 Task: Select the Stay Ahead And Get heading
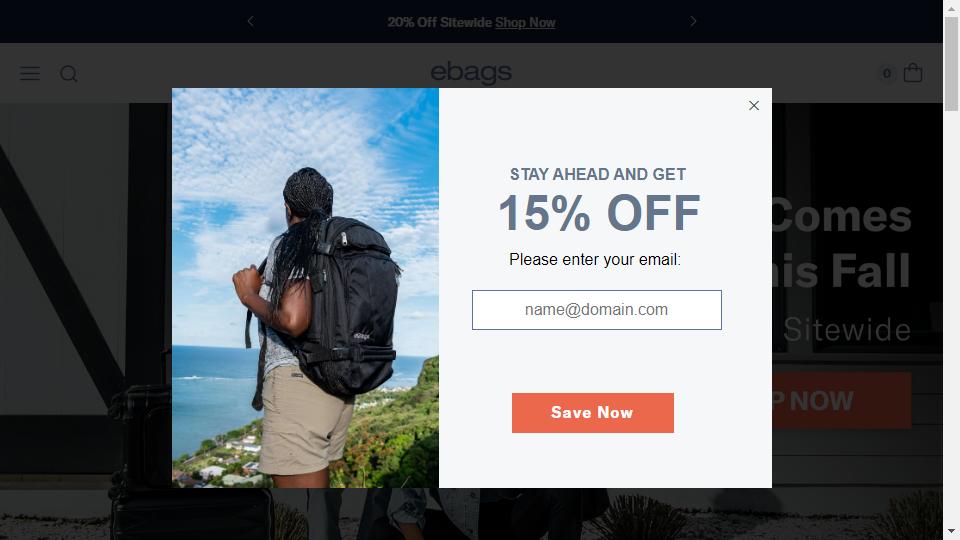point(598,174)
